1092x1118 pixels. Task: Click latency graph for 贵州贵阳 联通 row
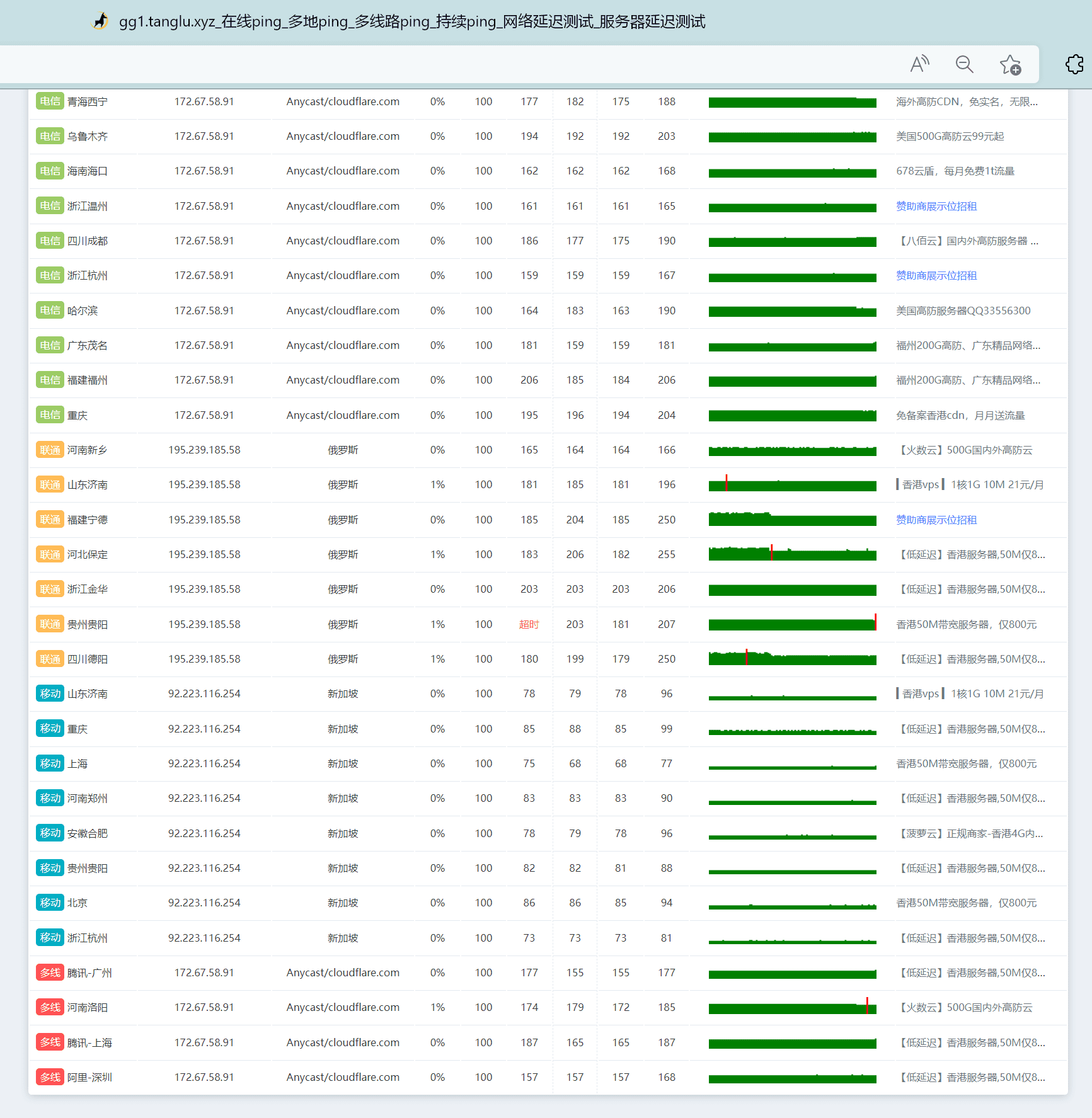tap(792, 624)
